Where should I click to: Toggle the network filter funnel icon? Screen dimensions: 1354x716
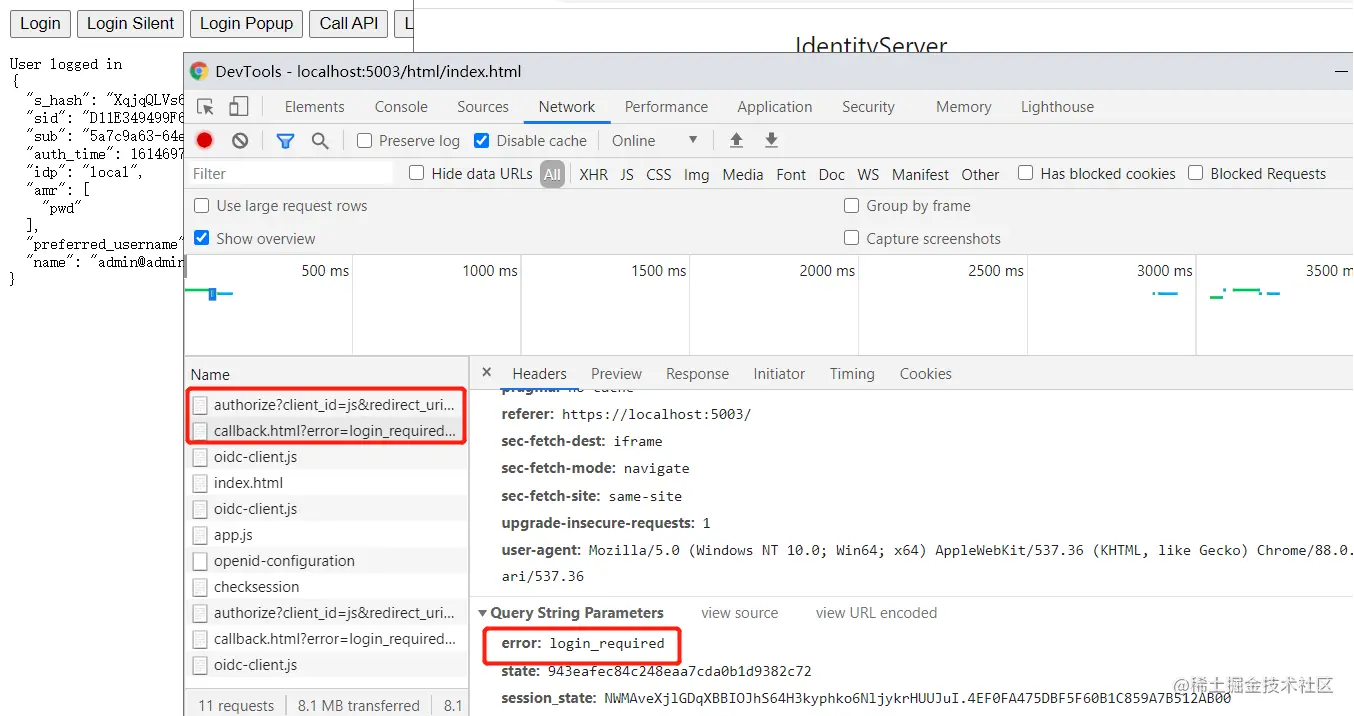pos(285,141)
